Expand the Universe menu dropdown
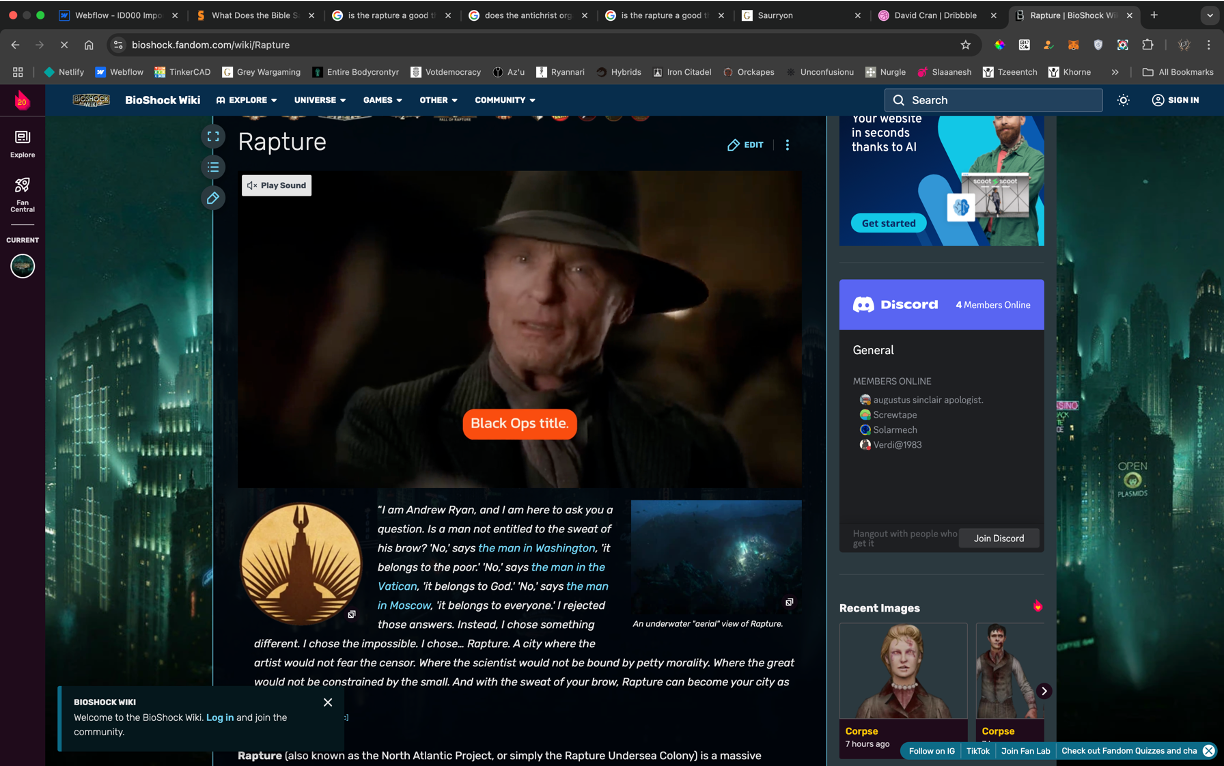Image resolution: width=1224 pixels, height=766 pixels. coord(320,100)
